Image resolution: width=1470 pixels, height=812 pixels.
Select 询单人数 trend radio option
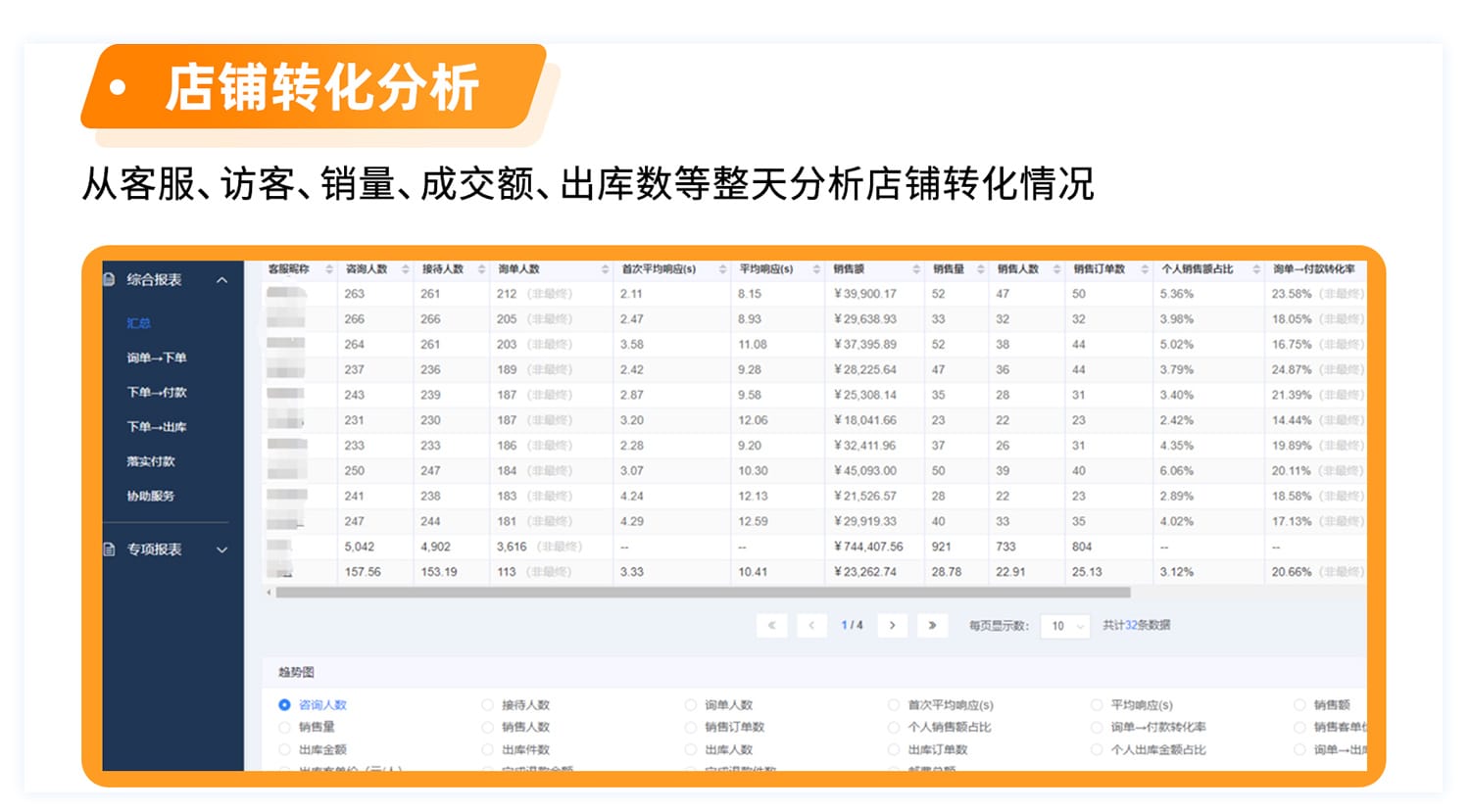690,705
